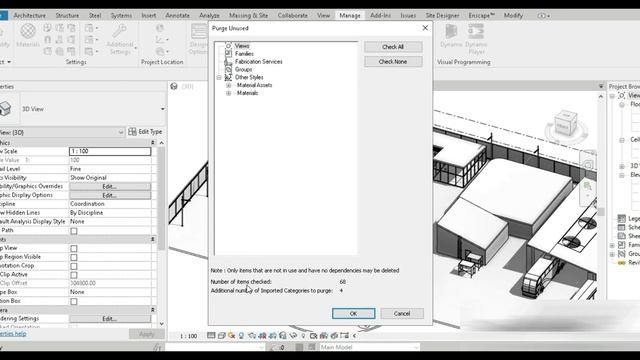This screenshot has width=640, height=360.
Task: Click the Reveal Hidden Elements bulb icon
Action: tap(303, 336)
